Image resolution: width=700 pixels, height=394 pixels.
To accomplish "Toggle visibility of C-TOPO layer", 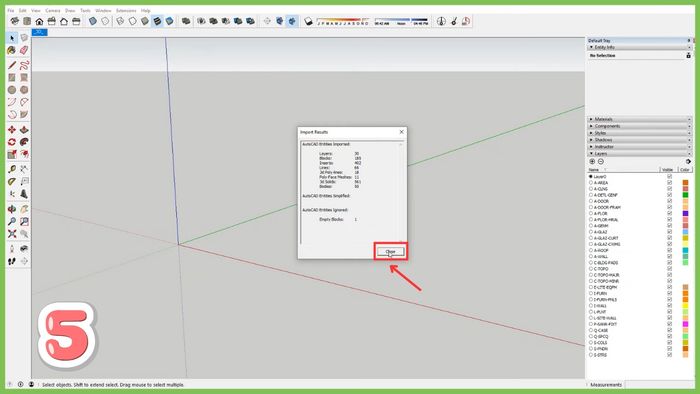I will (669, 269).
